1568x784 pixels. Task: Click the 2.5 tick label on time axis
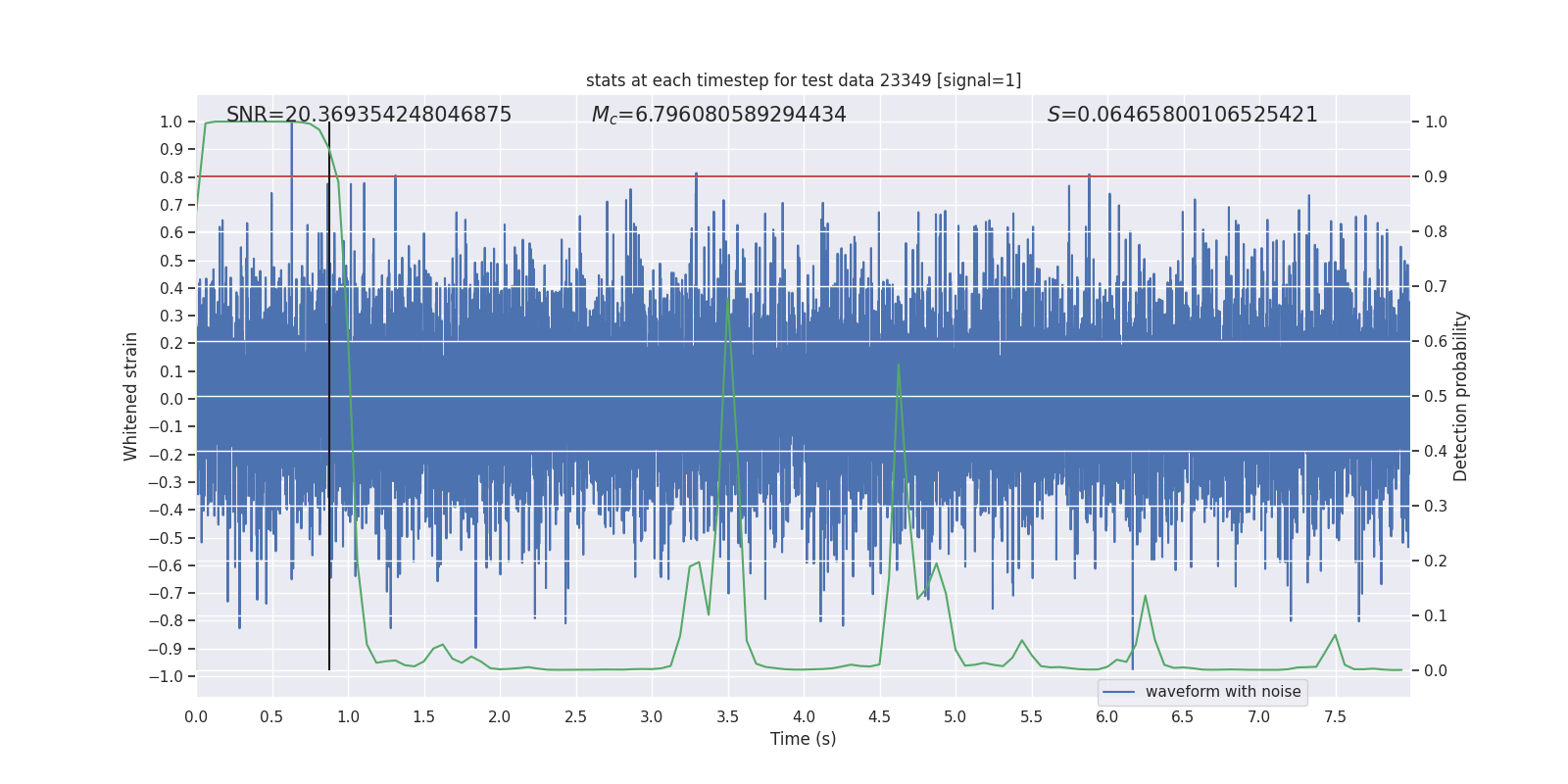point(575,717)
